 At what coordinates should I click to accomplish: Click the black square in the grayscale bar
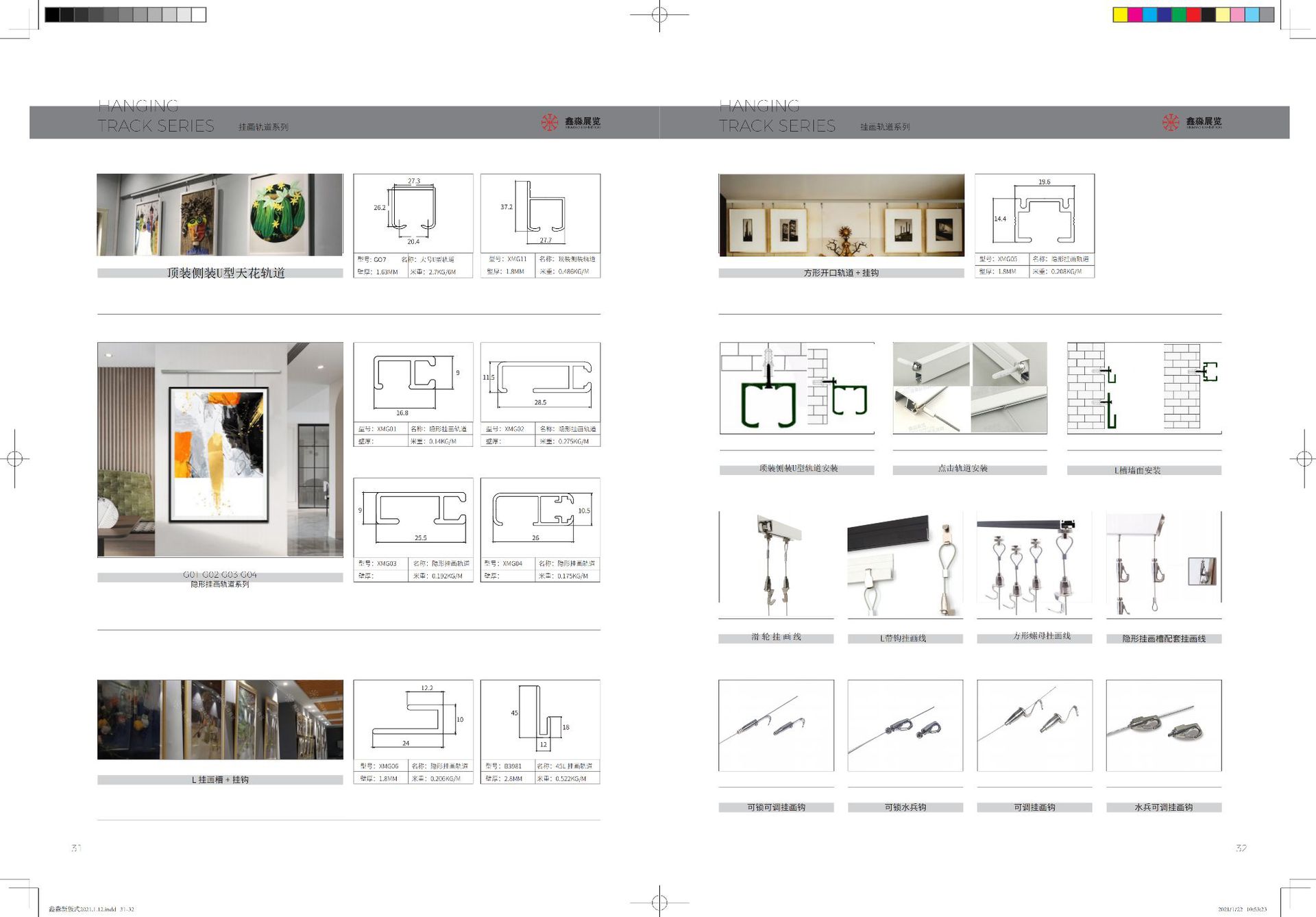[52, 14]
